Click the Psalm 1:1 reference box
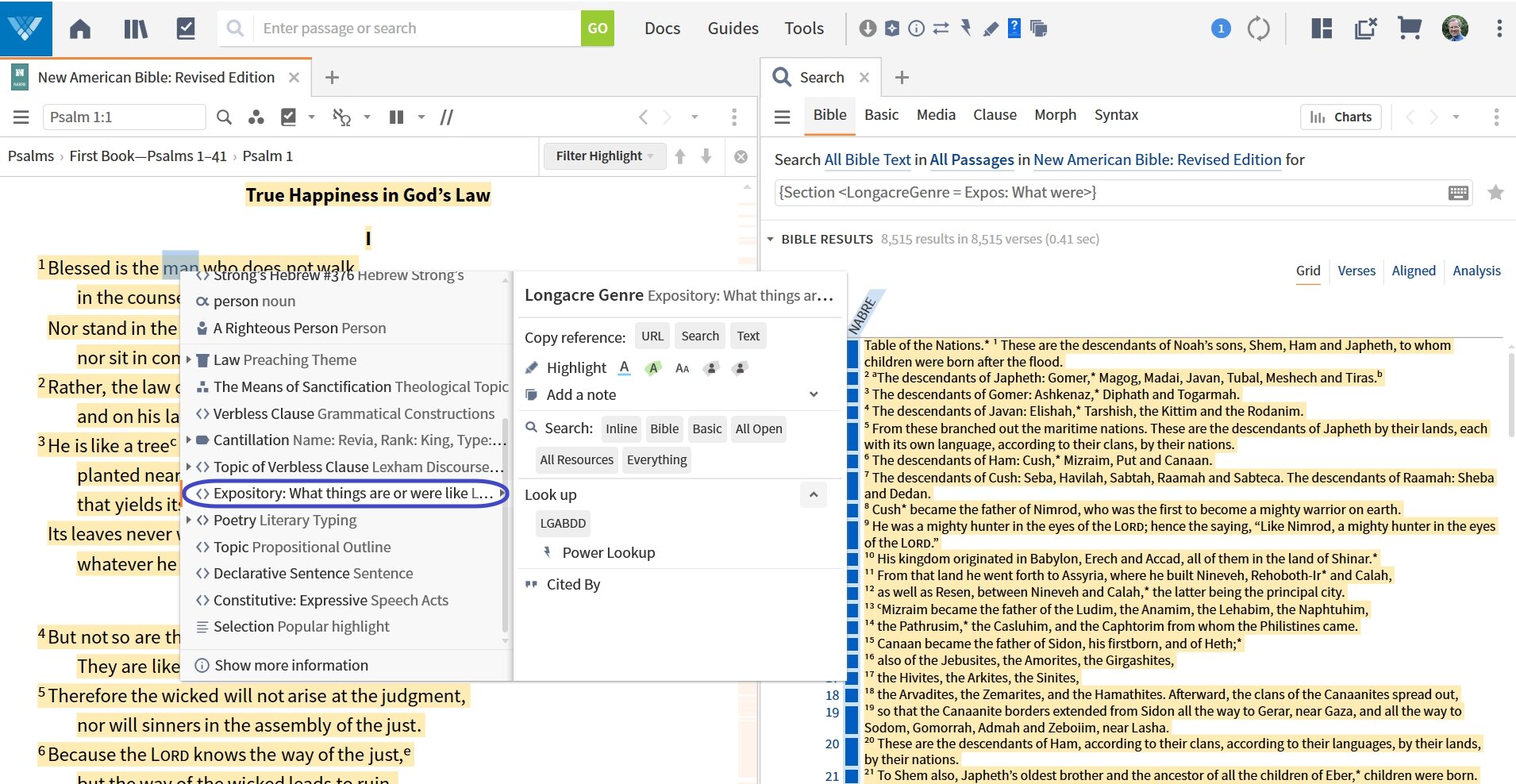The height and width of the screenshot is (784, 1516). click(x=124, y=117)
